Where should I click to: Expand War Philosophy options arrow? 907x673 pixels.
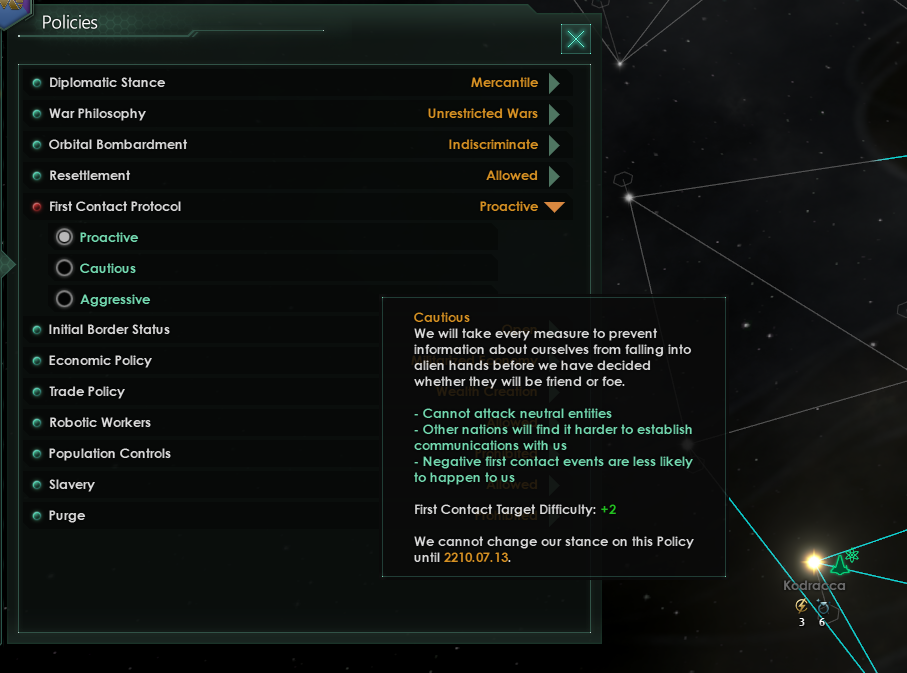[x=554, y=114]
